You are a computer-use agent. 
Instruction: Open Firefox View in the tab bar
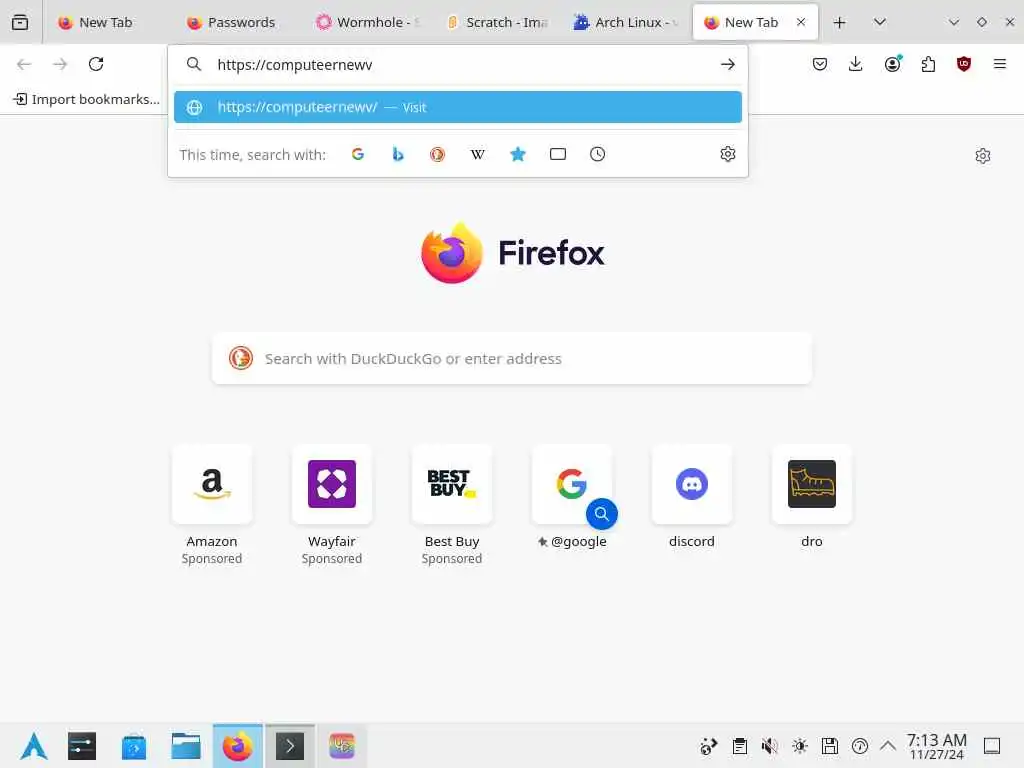click(x=20, y=22)
